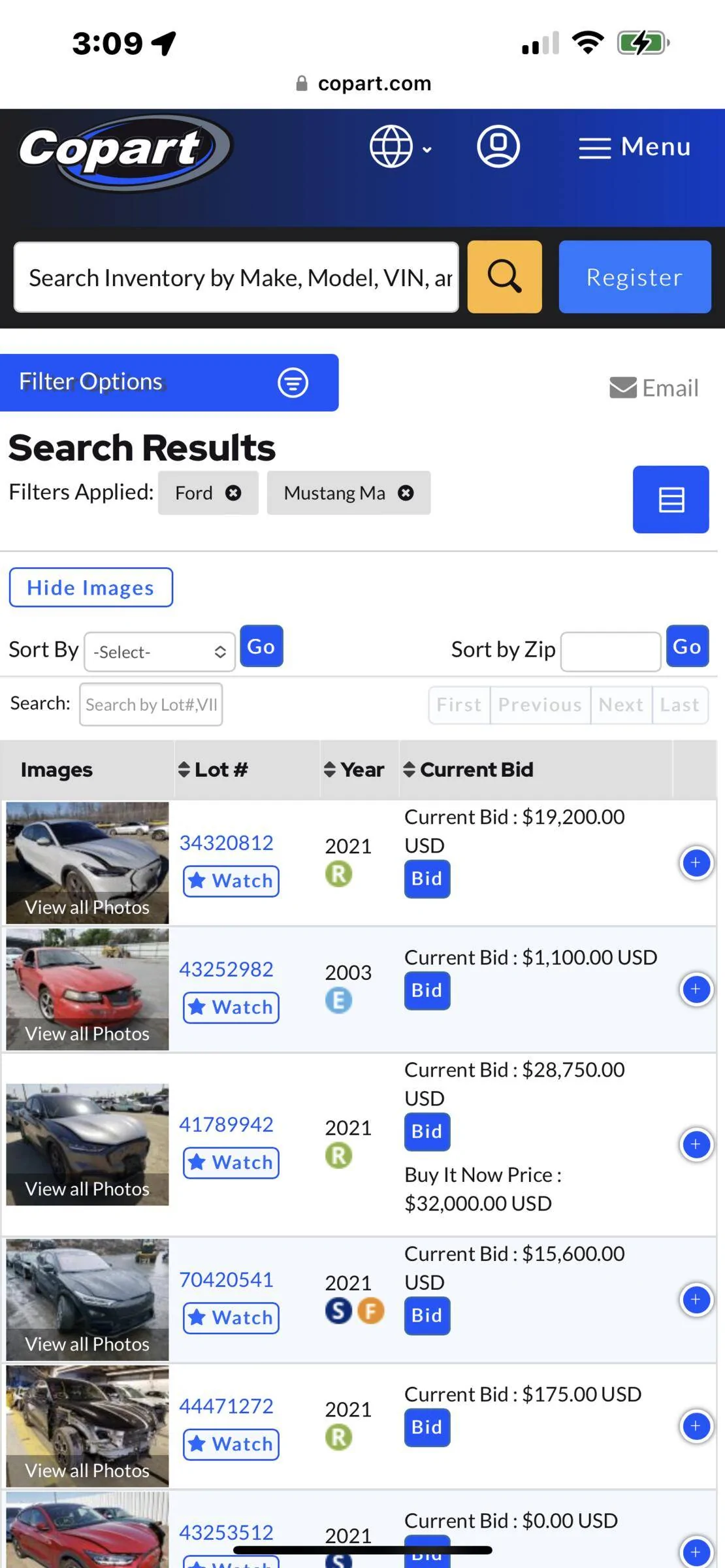Open lot number 70420541 link

point(226,1279)
